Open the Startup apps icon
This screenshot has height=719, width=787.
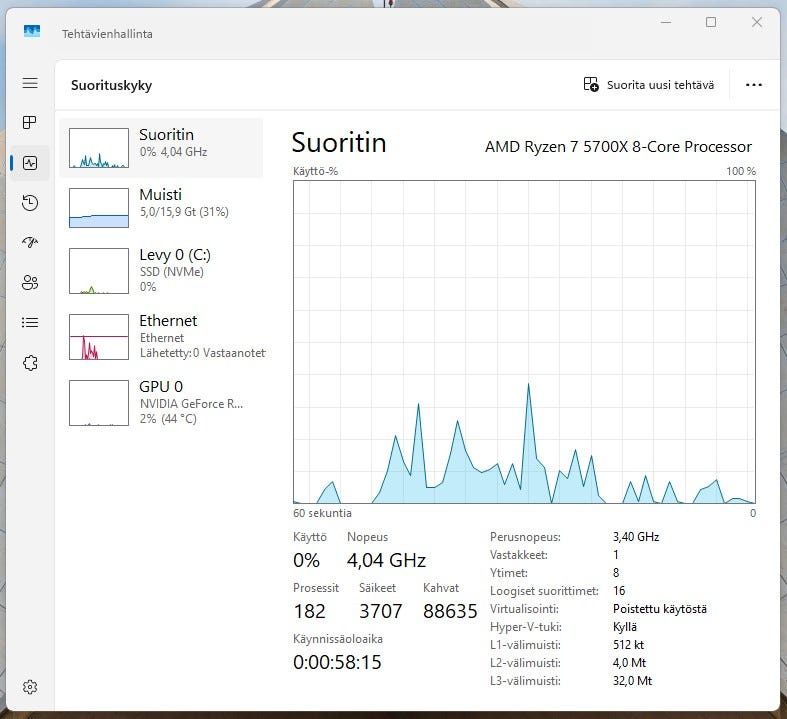30,243
